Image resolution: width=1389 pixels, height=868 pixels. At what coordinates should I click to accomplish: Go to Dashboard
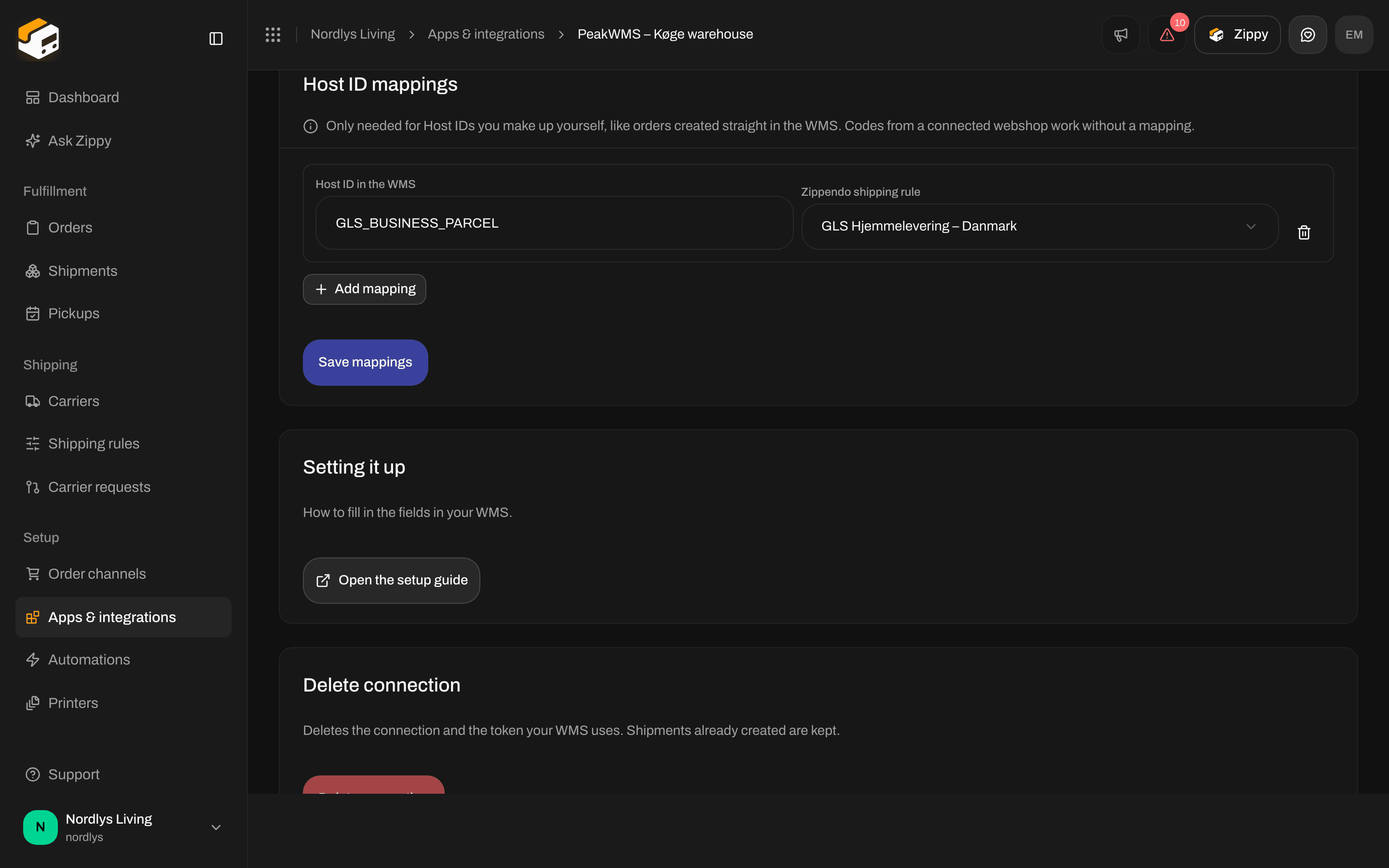tap(123, 97)
